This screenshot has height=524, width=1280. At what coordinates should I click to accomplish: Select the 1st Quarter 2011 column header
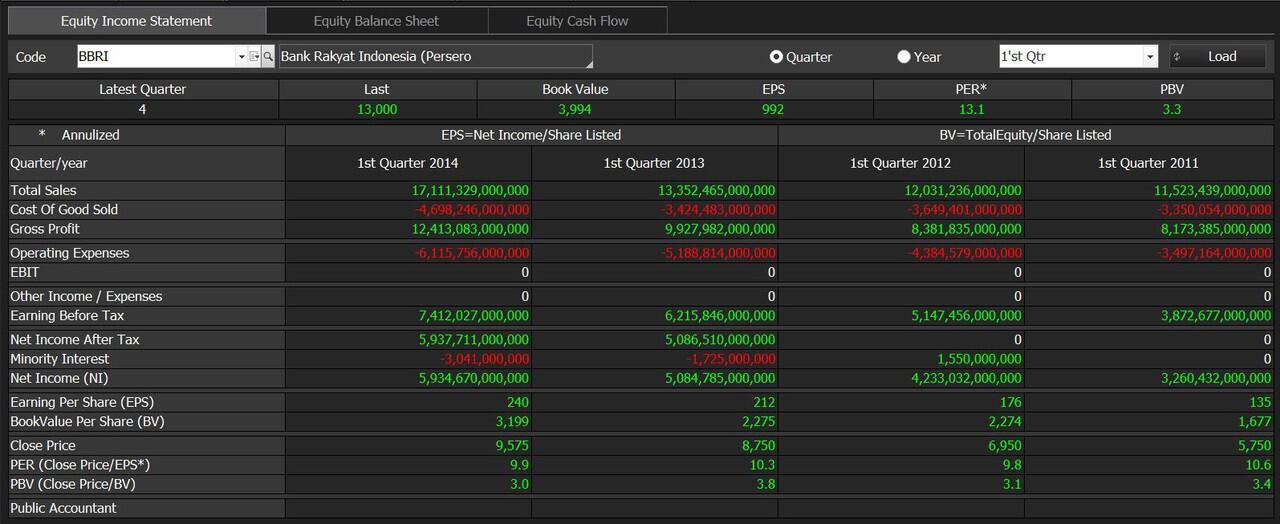pos(1148,163)
